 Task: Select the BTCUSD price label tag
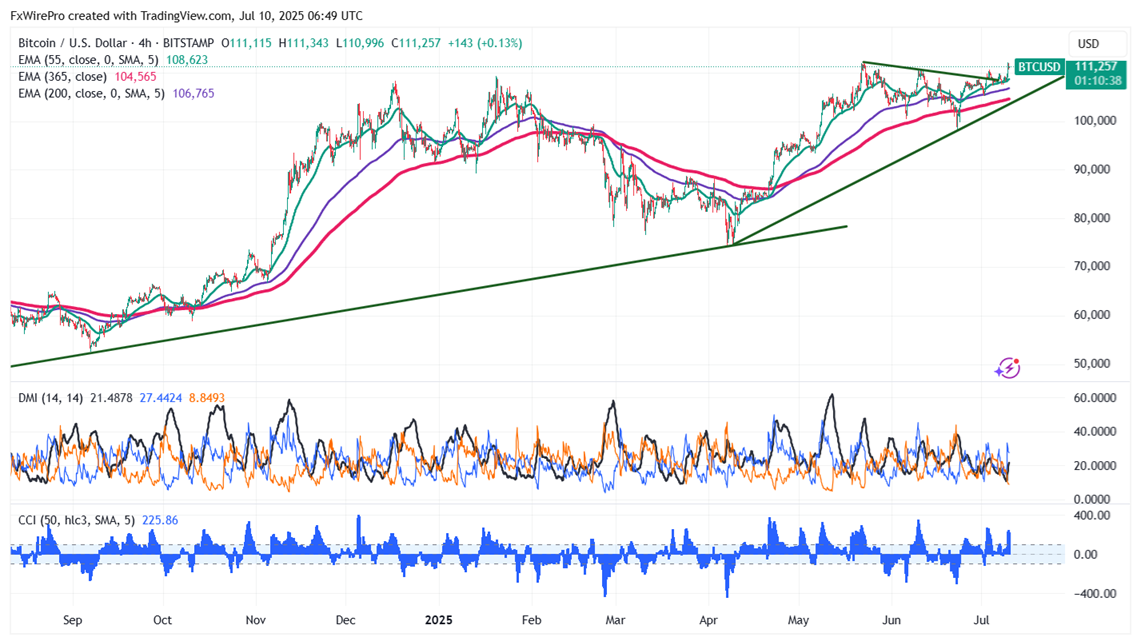pyautogui.click(x=1039, y=67)
